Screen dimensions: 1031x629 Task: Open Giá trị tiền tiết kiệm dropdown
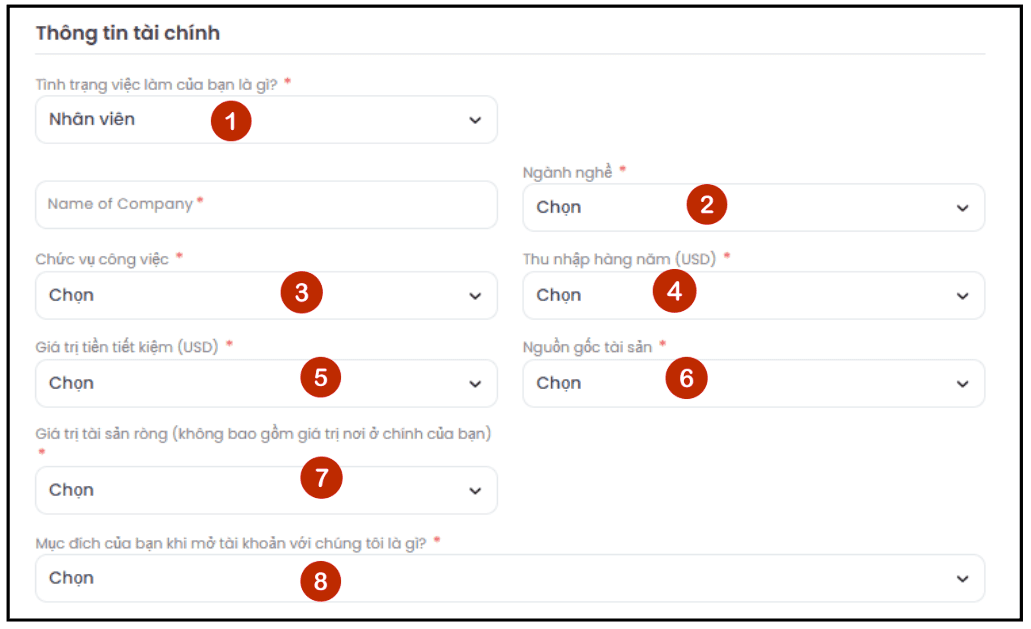[x=266, y=383]
